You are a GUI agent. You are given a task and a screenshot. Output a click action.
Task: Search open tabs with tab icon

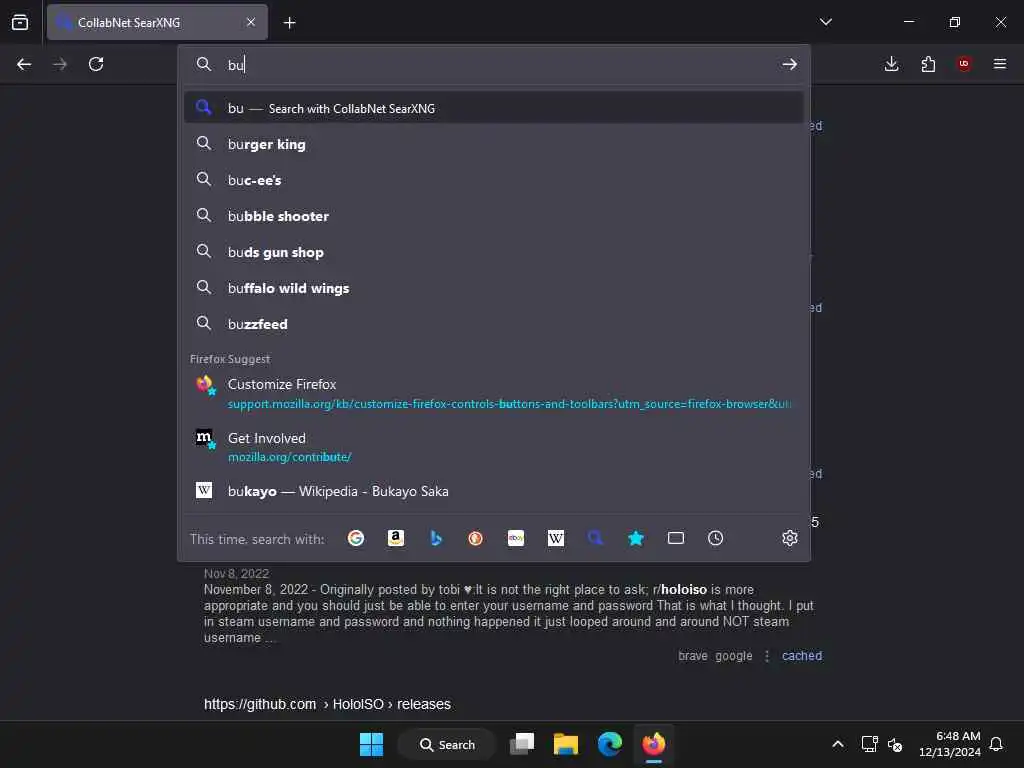point(676,538)
